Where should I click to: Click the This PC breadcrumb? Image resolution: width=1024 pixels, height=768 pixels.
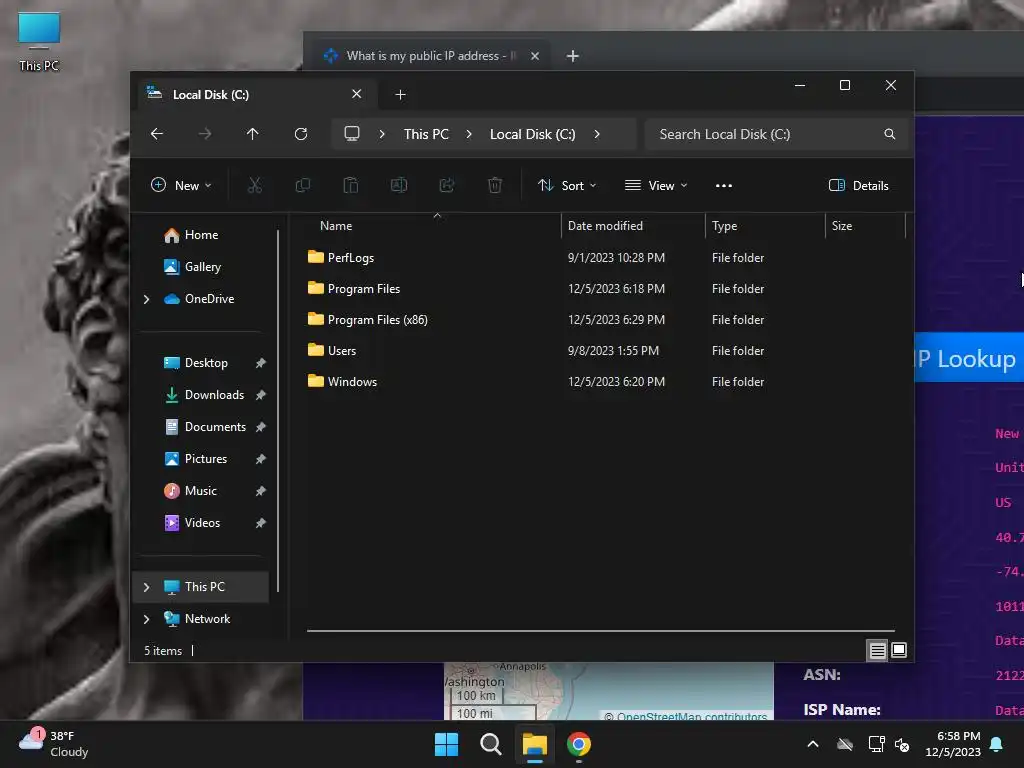(426, 134)
